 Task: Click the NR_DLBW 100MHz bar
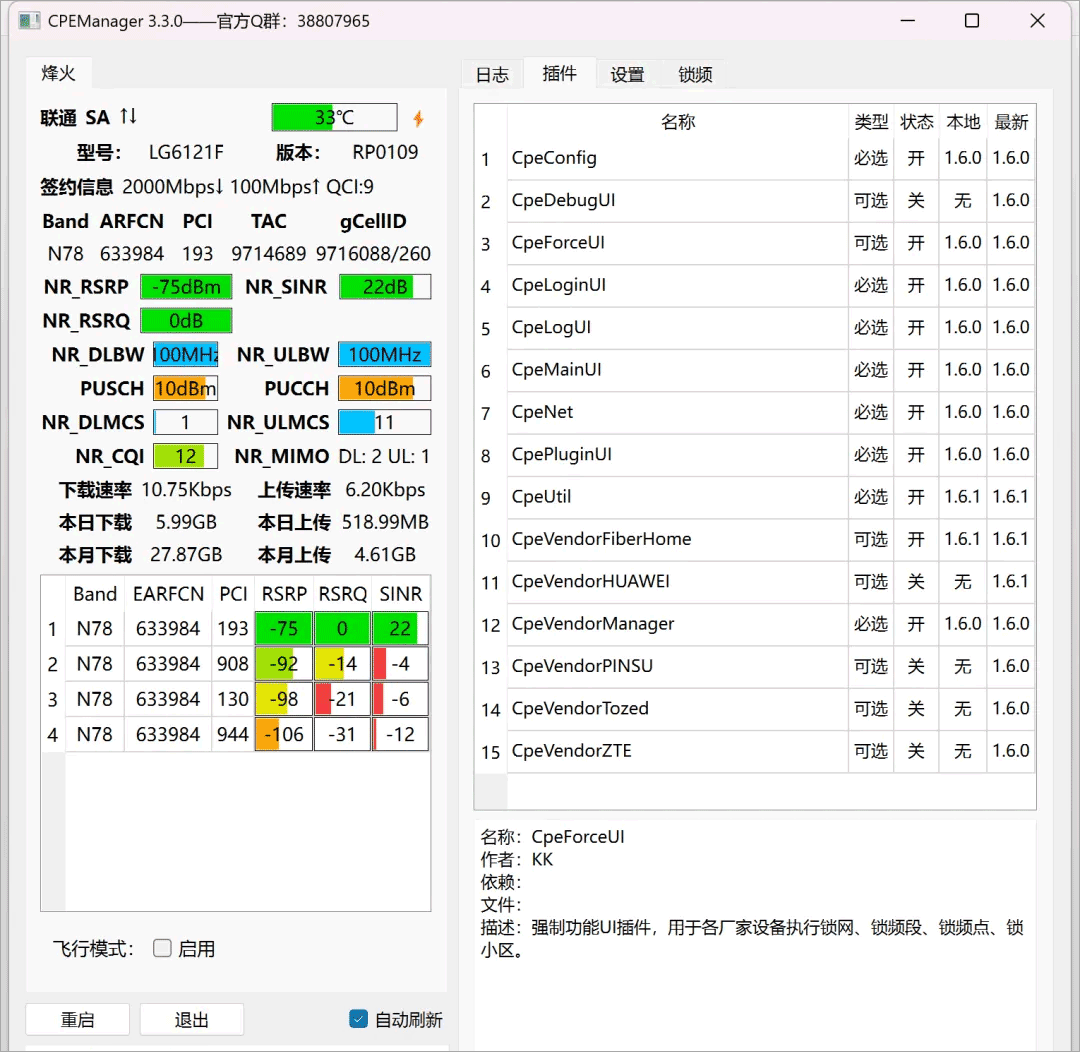[185, 354]
